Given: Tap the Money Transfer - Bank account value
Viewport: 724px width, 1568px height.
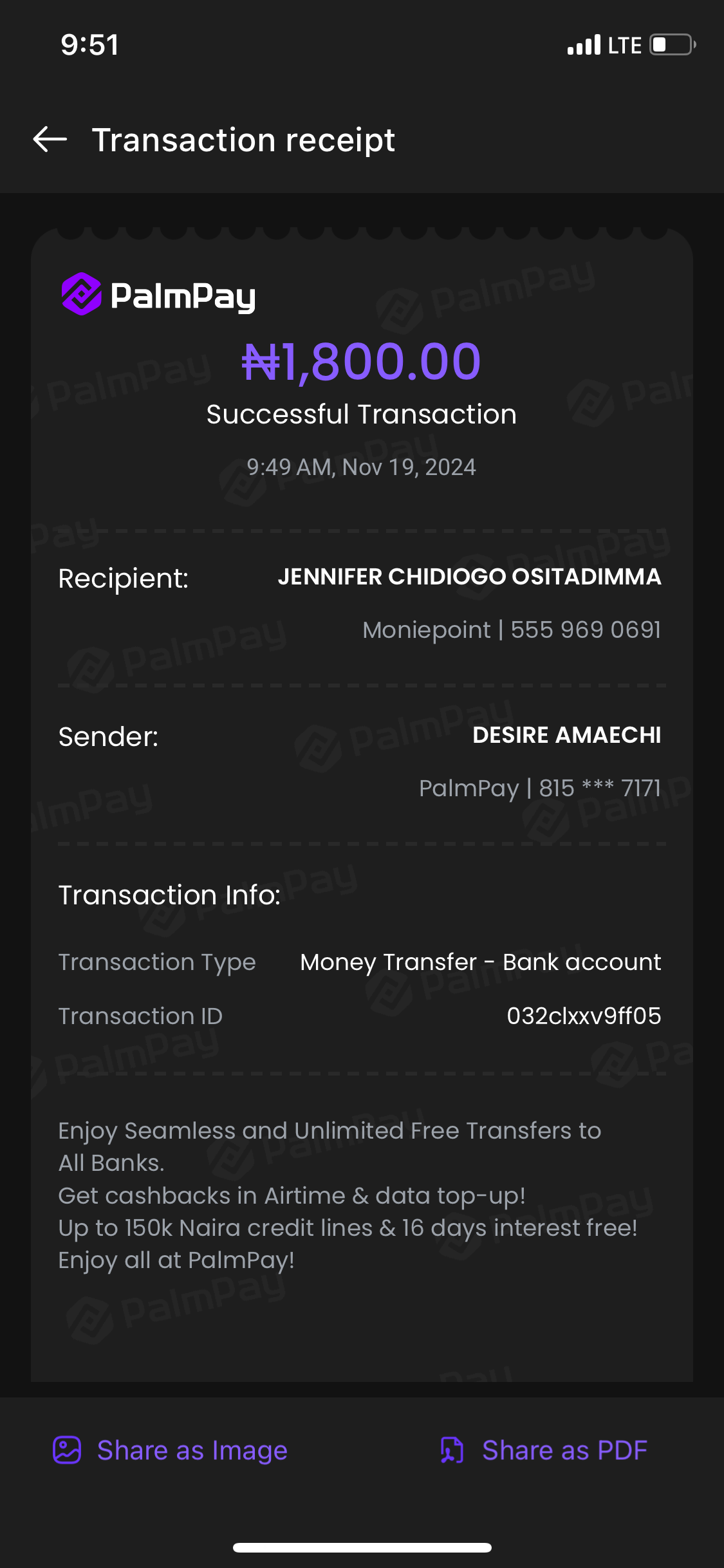Looking at the screenshot, I should (x=480, y=962).
